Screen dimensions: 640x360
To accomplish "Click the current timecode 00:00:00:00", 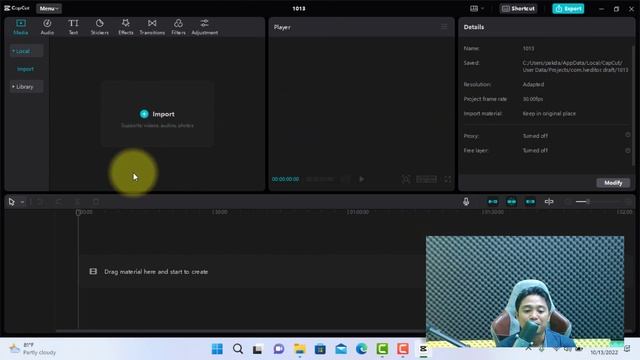I will pyautogui.click(x=285, y=179).
